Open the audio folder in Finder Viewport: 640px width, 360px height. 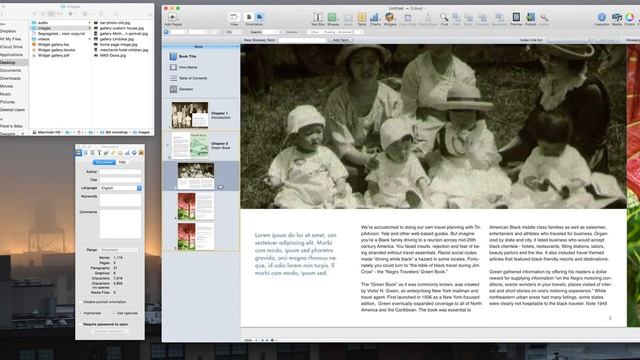[61, 23]
